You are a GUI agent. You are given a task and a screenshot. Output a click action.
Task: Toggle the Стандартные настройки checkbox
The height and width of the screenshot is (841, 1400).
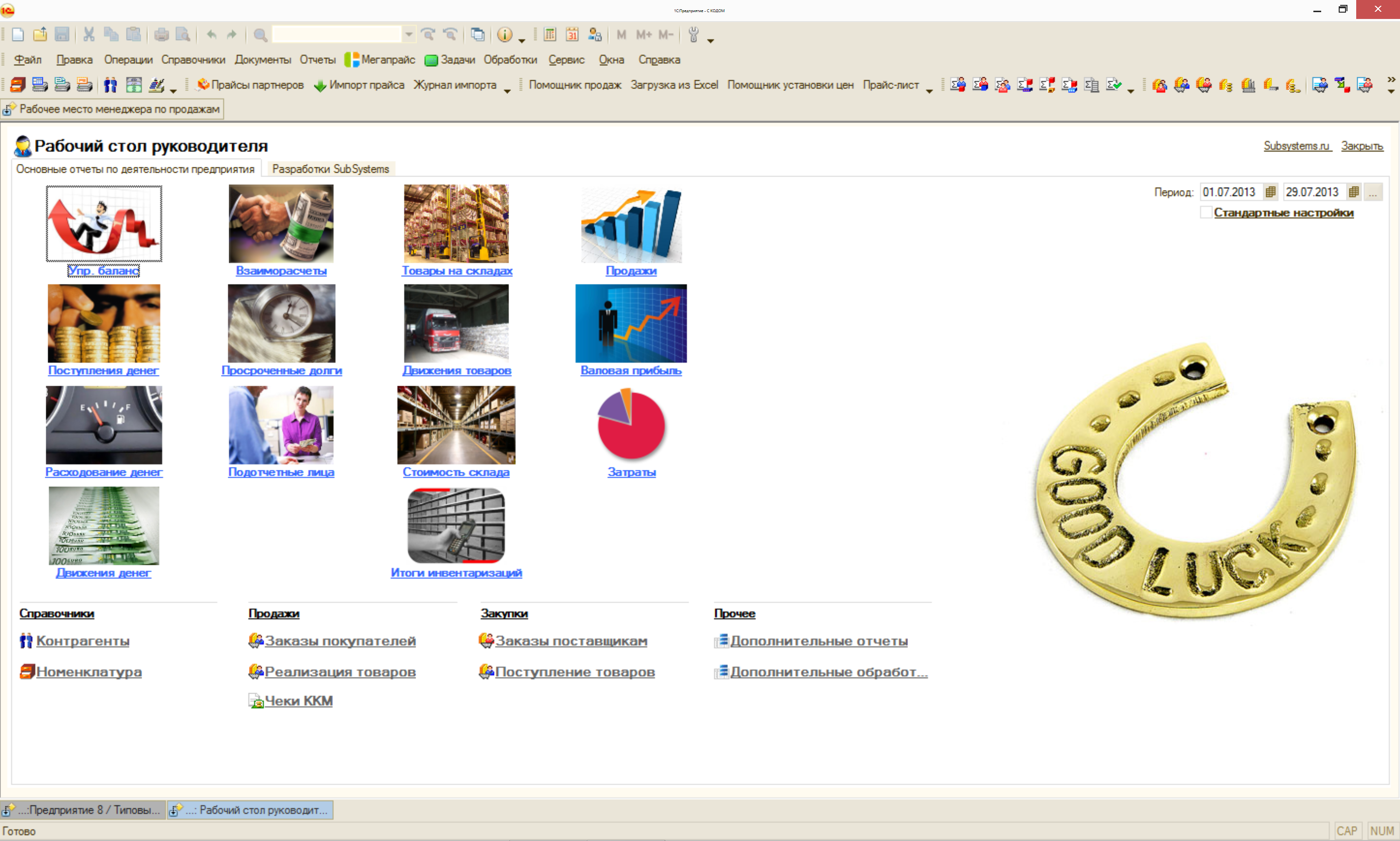coord(1206,213)
